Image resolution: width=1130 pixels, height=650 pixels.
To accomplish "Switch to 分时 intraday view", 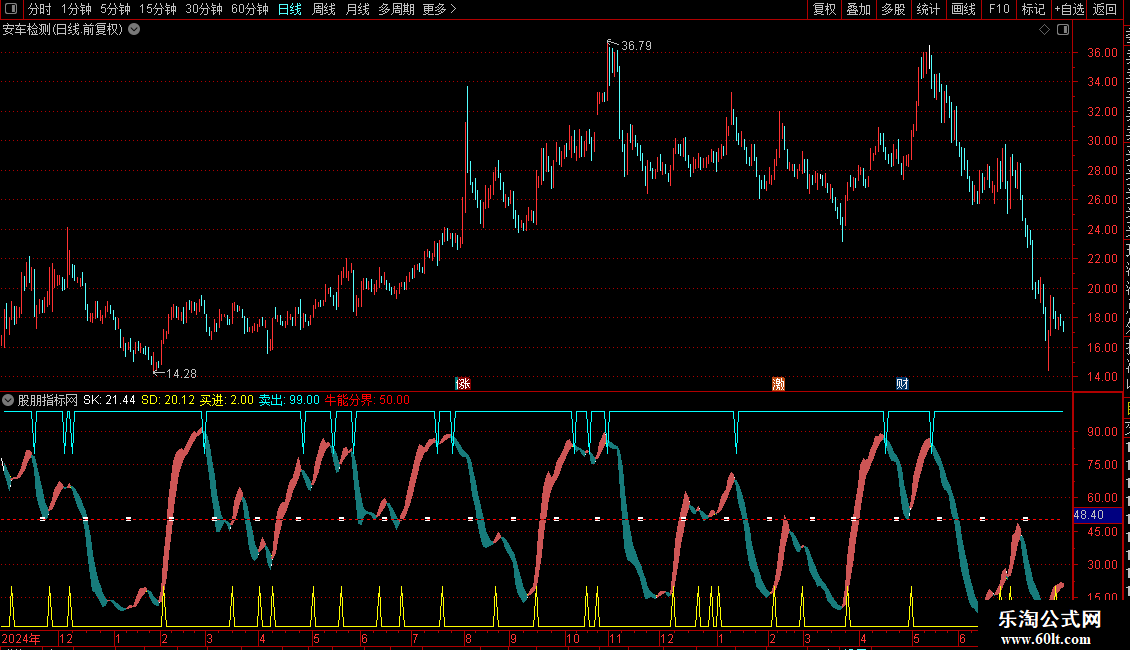I will tap(40, 9).
